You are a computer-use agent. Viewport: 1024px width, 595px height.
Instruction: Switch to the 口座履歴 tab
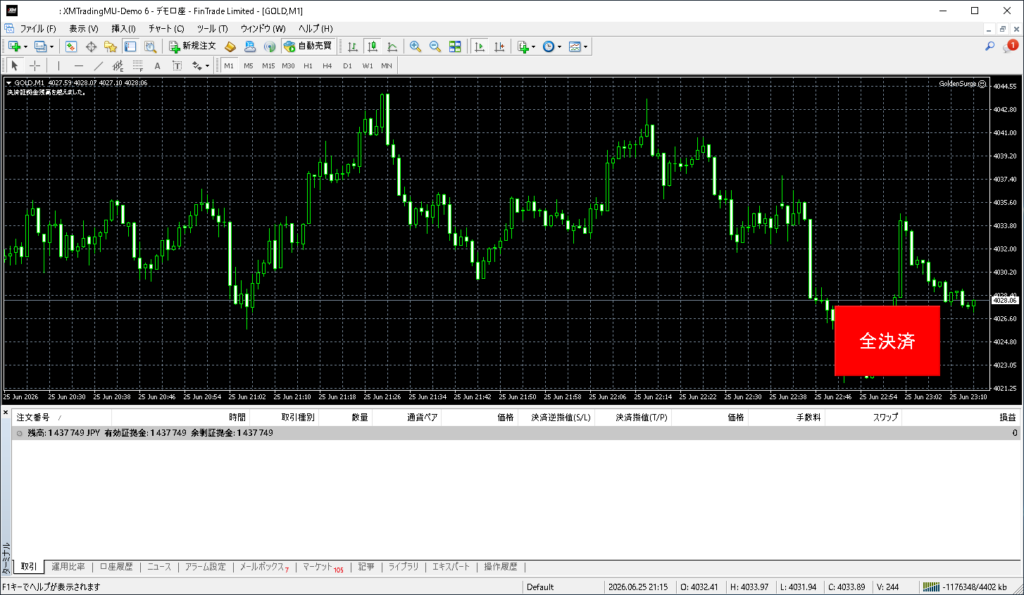point(116,566)
